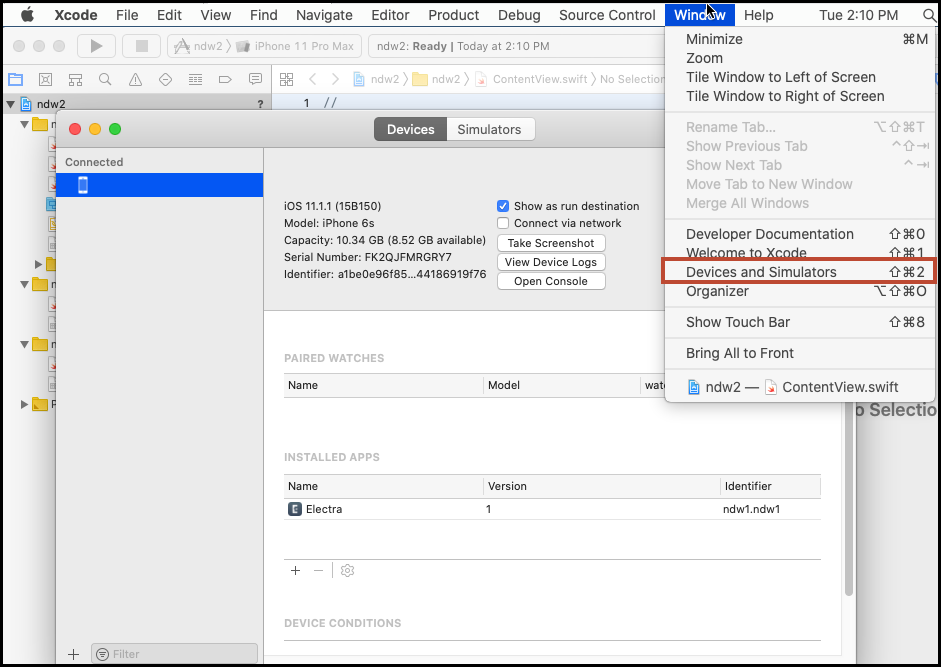941x667 pixels.
Task: Open the Find navigator magnifier icon
Action: coord(105,79)
